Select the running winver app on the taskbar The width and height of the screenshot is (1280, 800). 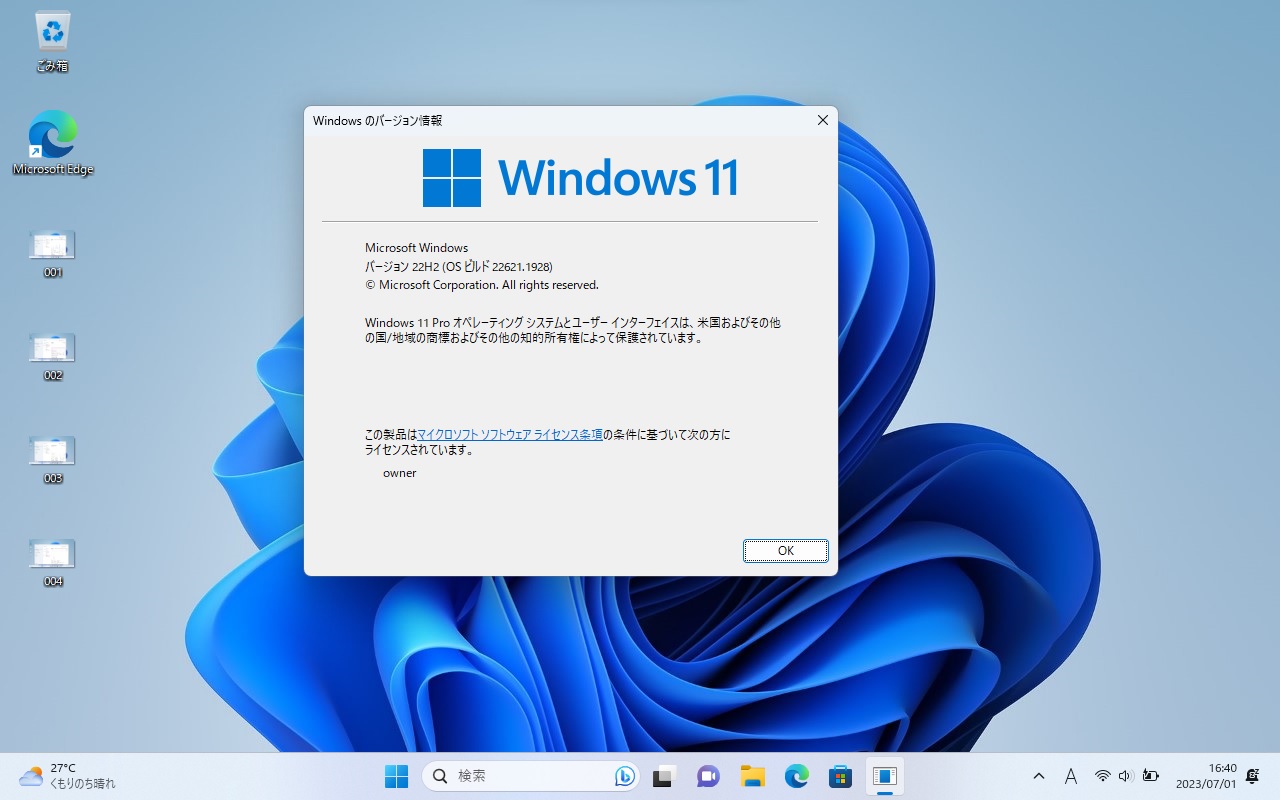click(884, 776)
